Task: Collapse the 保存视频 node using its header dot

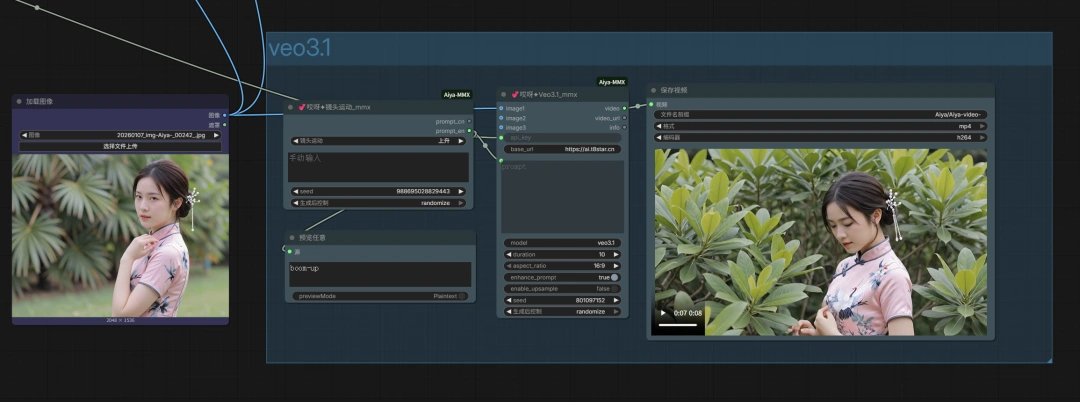Action: [x=653, y=90]
